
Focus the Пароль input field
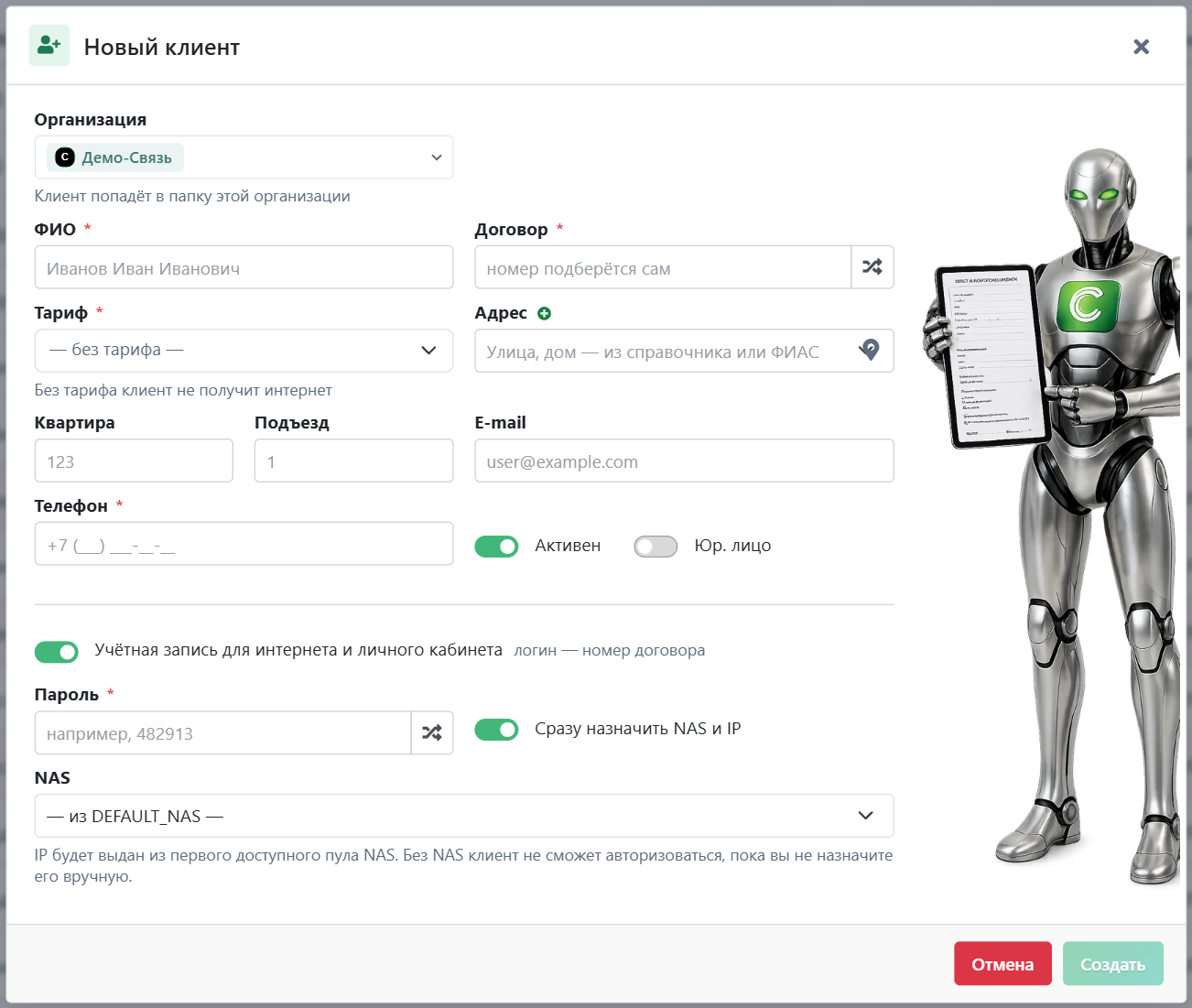[222, 732]
